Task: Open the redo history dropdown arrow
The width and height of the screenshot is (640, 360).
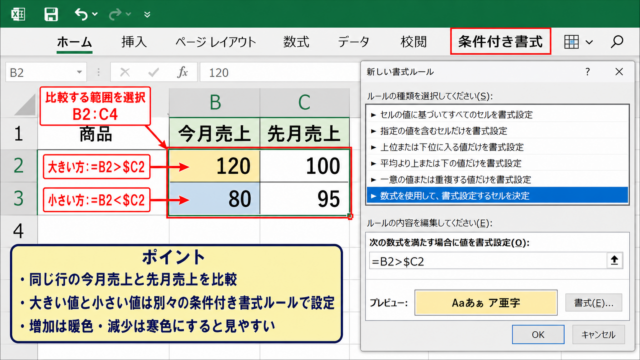Action: coord(128,14)
